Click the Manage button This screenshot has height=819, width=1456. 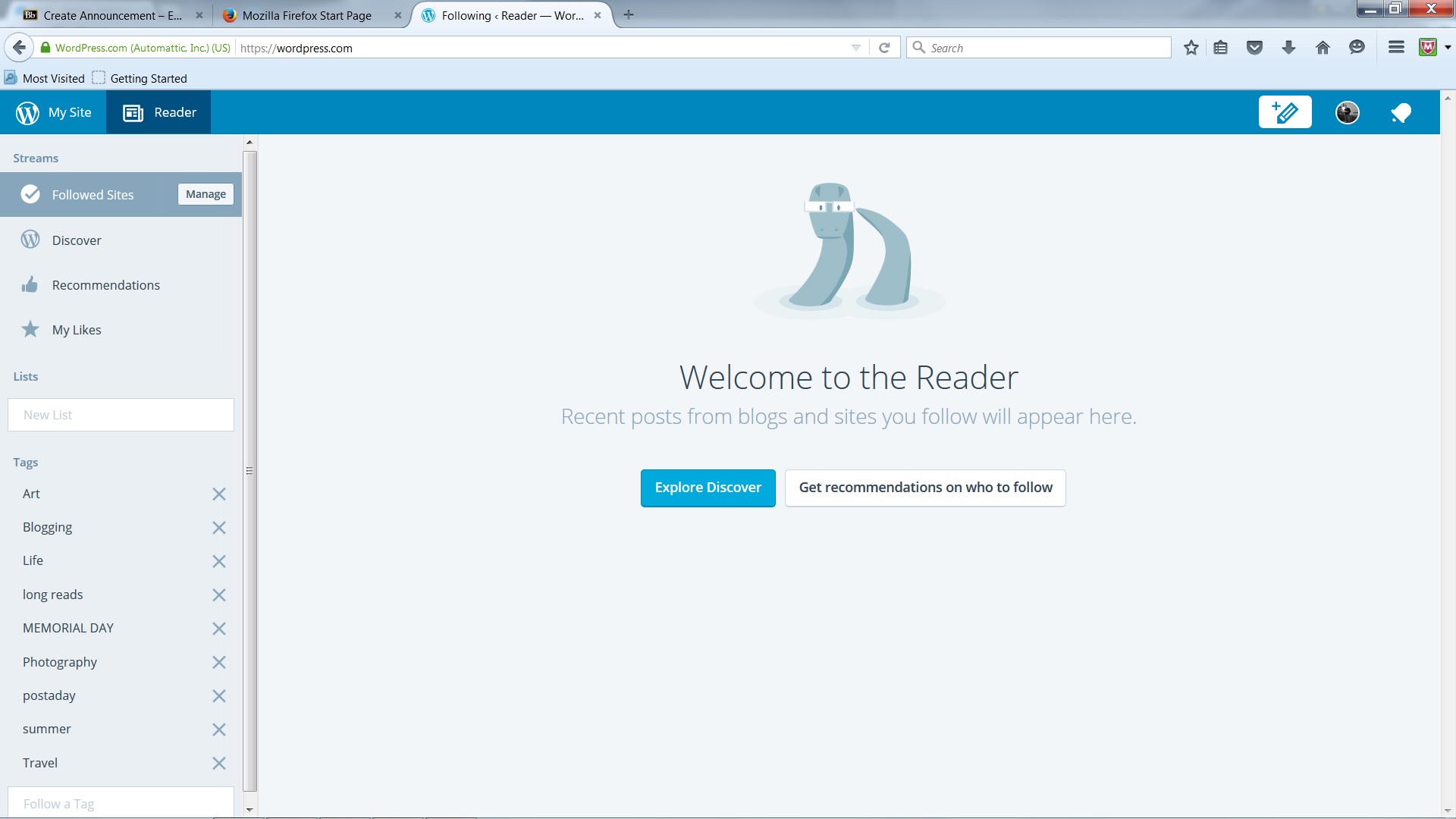tap(206, 194)
